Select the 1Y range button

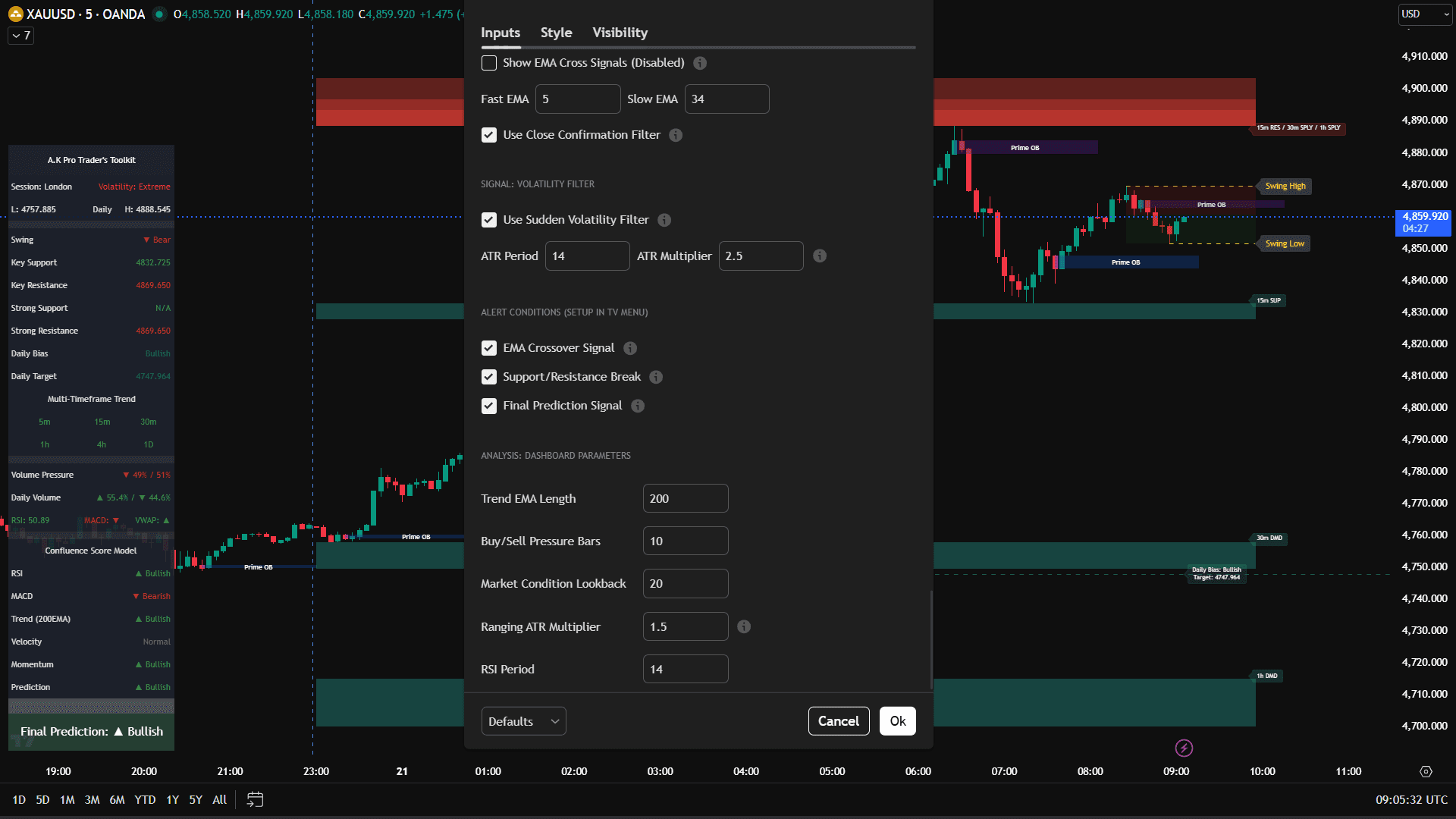[x=171, y=799]
